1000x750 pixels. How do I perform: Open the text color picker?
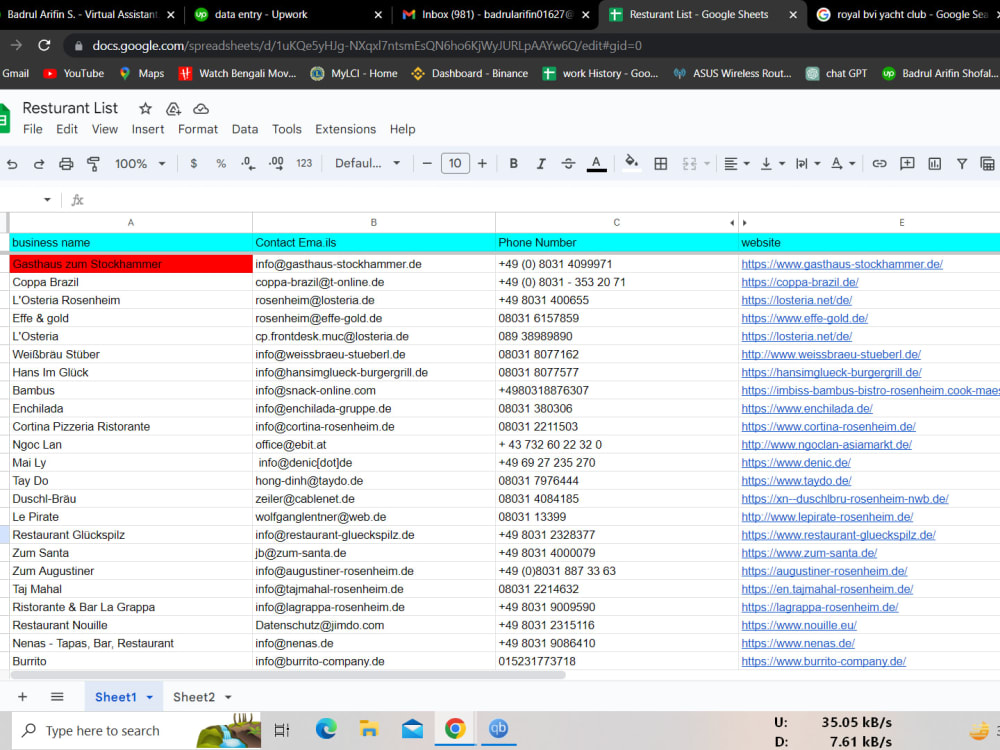coord(596,164)
